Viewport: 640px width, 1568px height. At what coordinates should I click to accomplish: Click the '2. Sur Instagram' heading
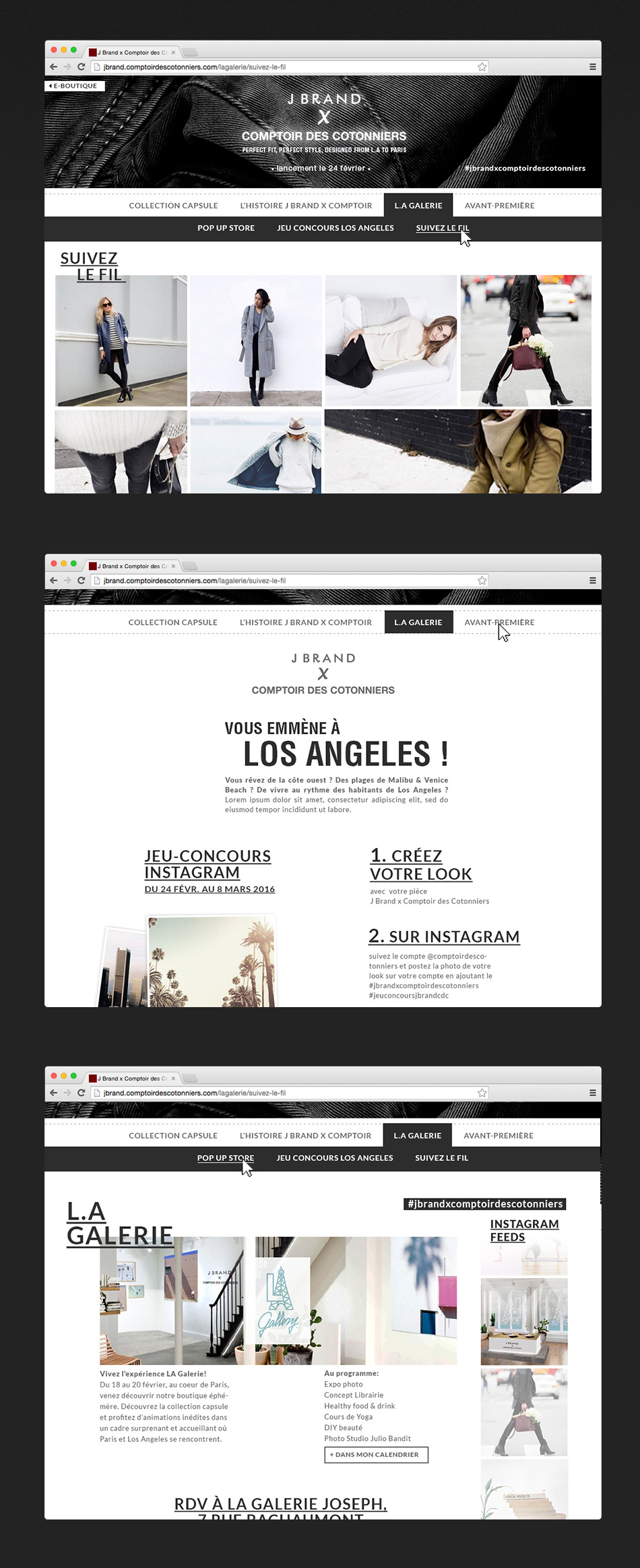pos(444,936)
